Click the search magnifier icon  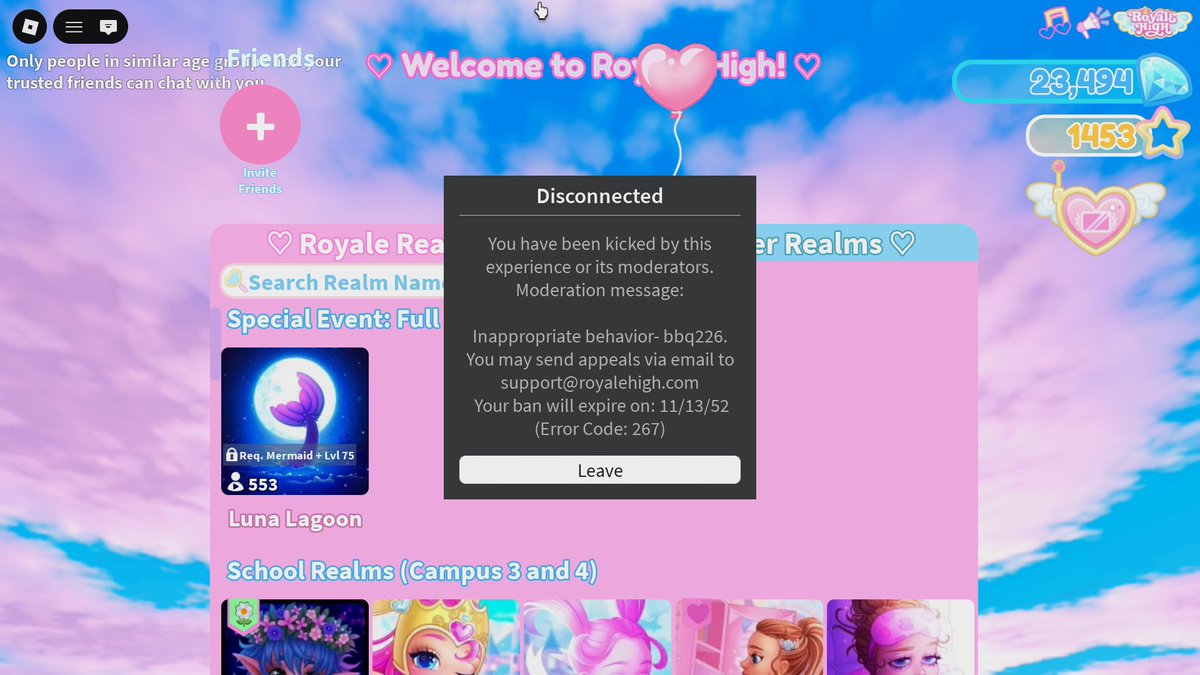234,281
